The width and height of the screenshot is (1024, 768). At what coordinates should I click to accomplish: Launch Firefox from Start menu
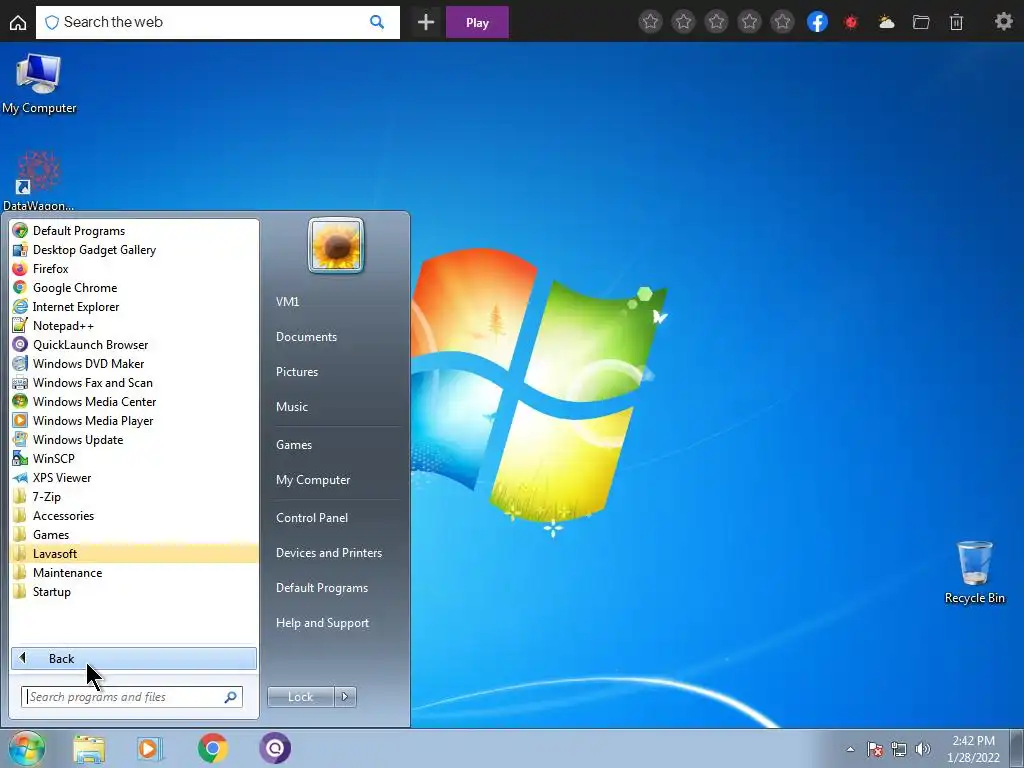point(134,268)
